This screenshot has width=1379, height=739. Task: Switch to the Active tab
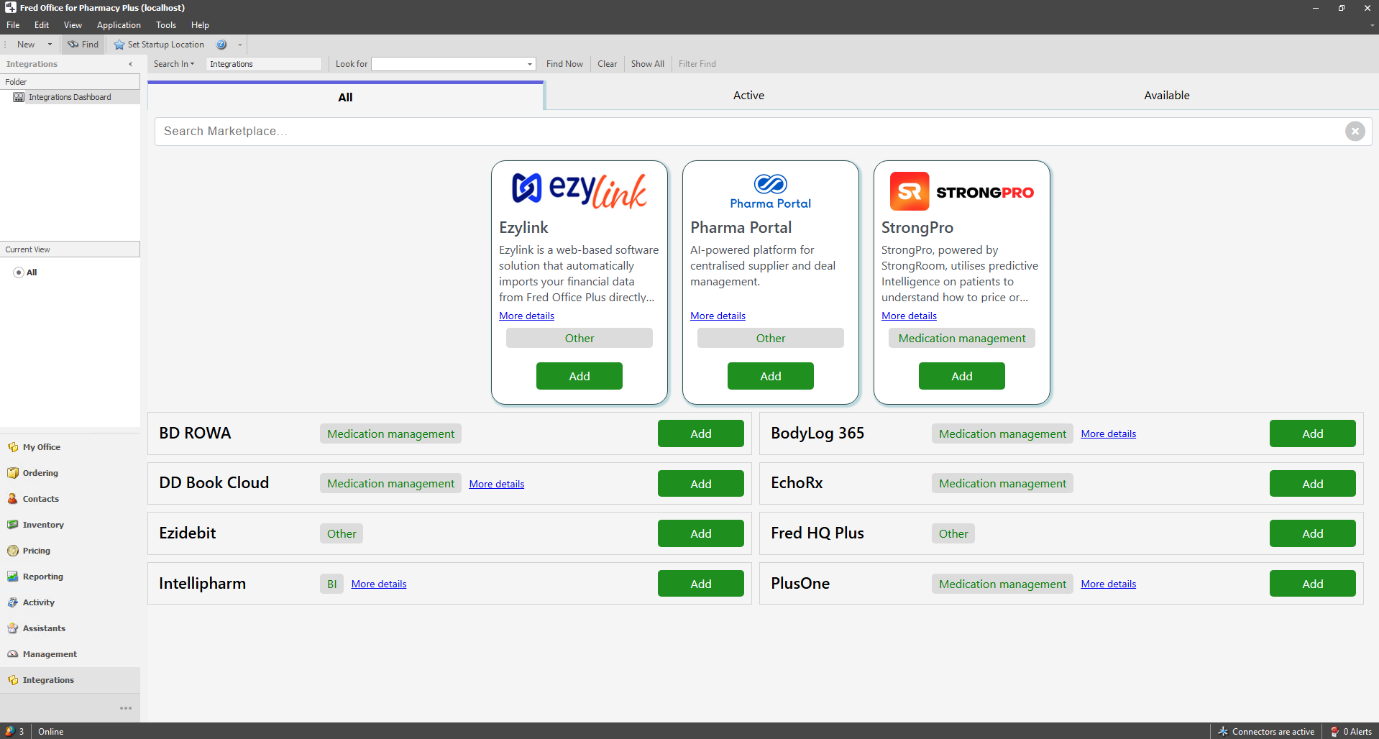[748, 96]
